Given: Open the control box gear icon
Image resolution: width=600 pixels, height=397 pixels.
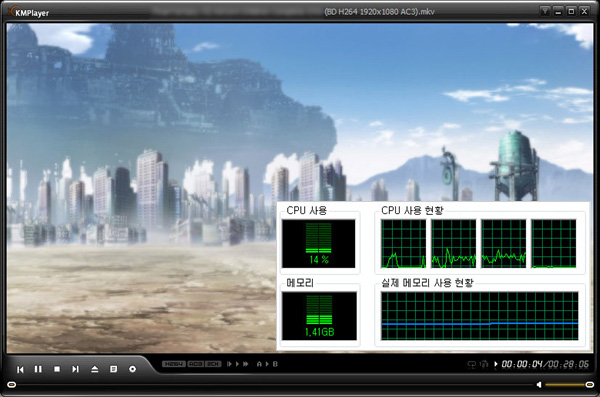Looking at the screenshot, I should point(132,369).
